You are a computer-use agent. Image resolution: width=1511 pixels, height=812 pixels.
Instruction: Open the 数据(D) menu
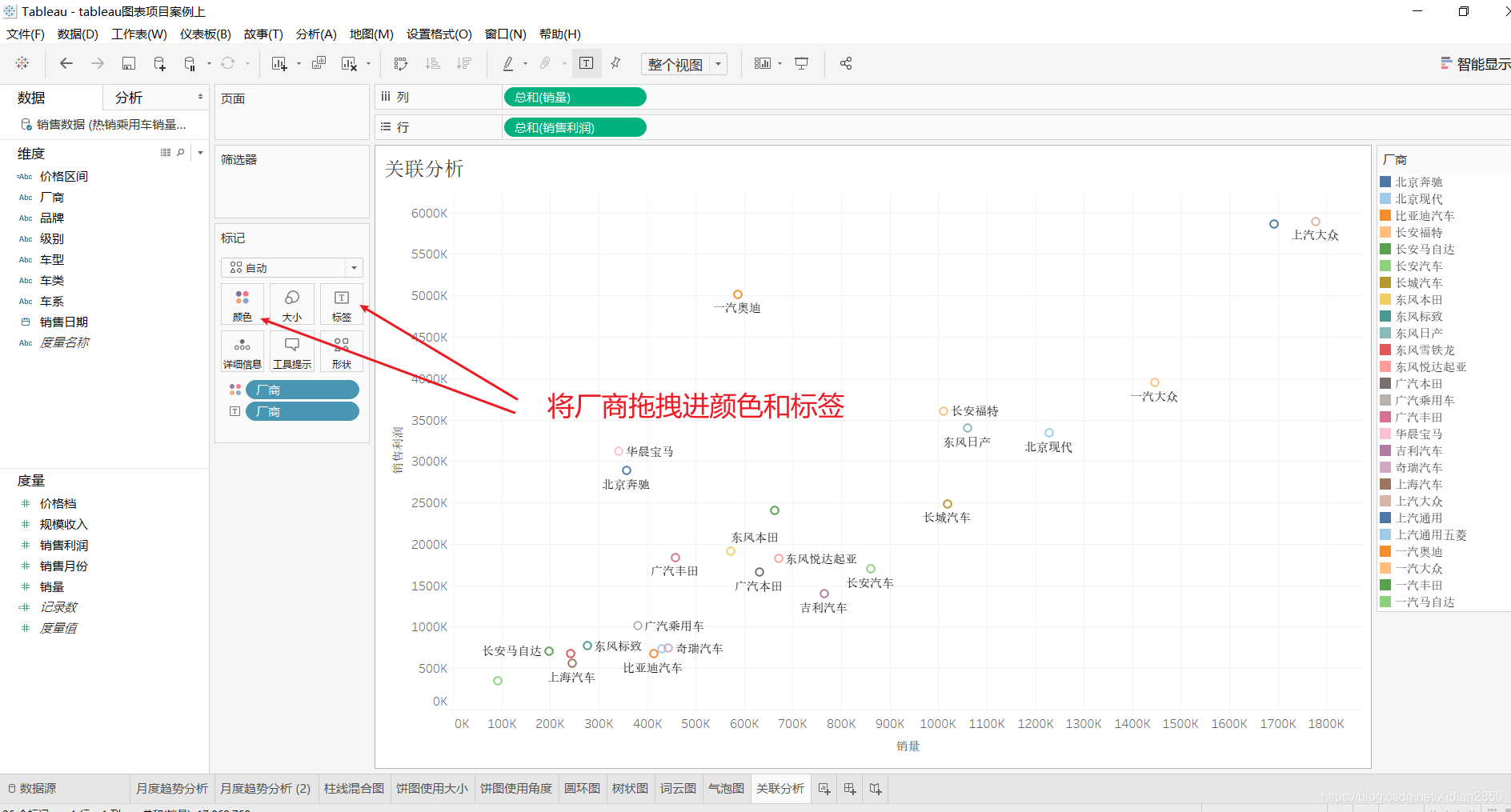pyautogui.click(x=78, y=34)
